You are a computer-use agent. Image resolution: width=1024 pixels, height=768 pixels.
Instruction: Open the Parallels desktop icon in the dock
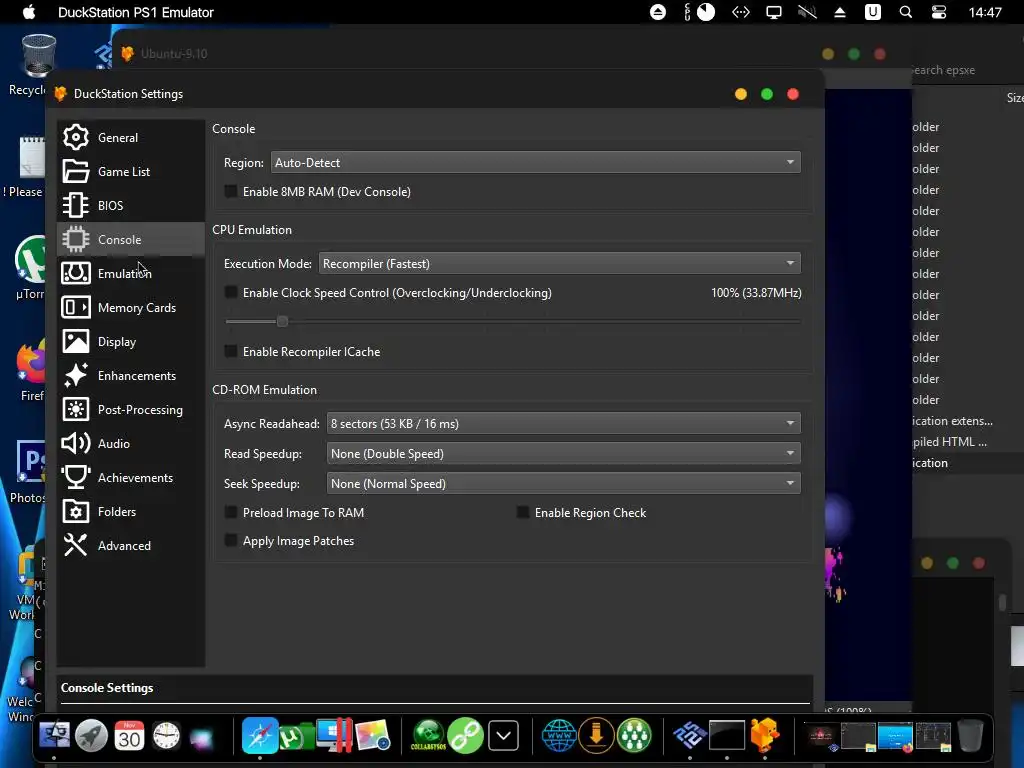tap(334, 736)
